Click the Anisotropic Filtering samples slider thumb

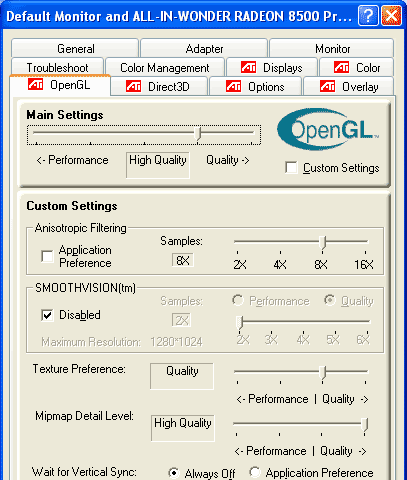[322, 242]
